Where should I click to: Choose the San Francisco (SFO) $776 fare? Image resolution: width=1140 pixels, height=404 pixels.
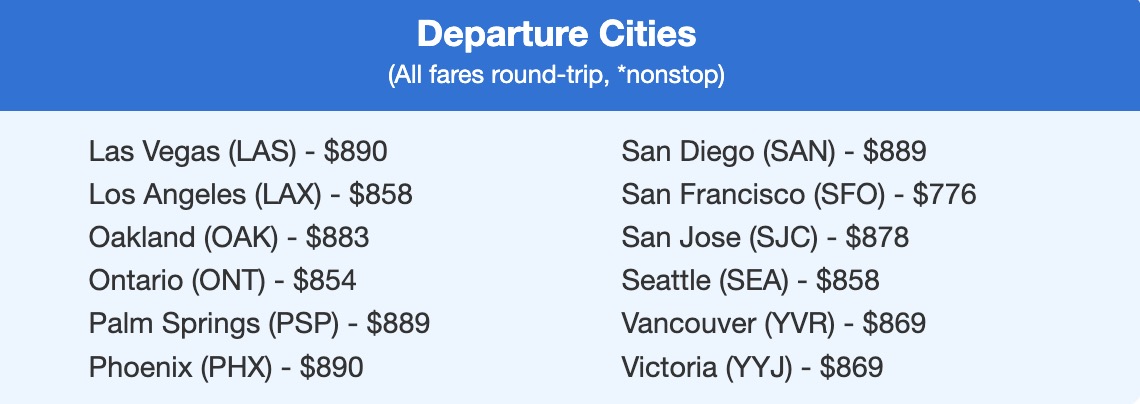pyautogui.click(x=798, y=195)
